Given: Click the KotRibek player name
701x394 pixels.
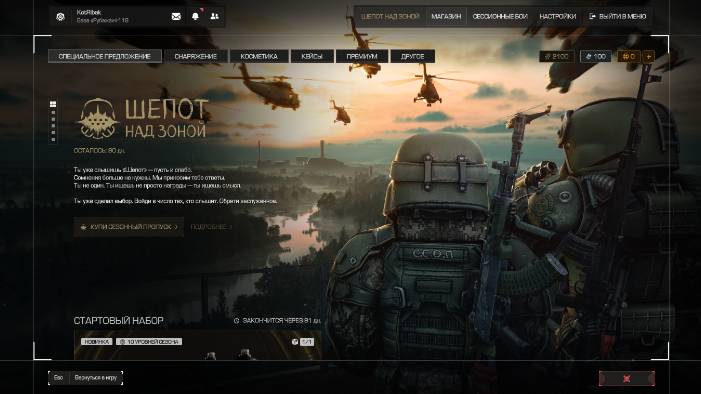Looking at the screenshot, I should tap(89, 13).
